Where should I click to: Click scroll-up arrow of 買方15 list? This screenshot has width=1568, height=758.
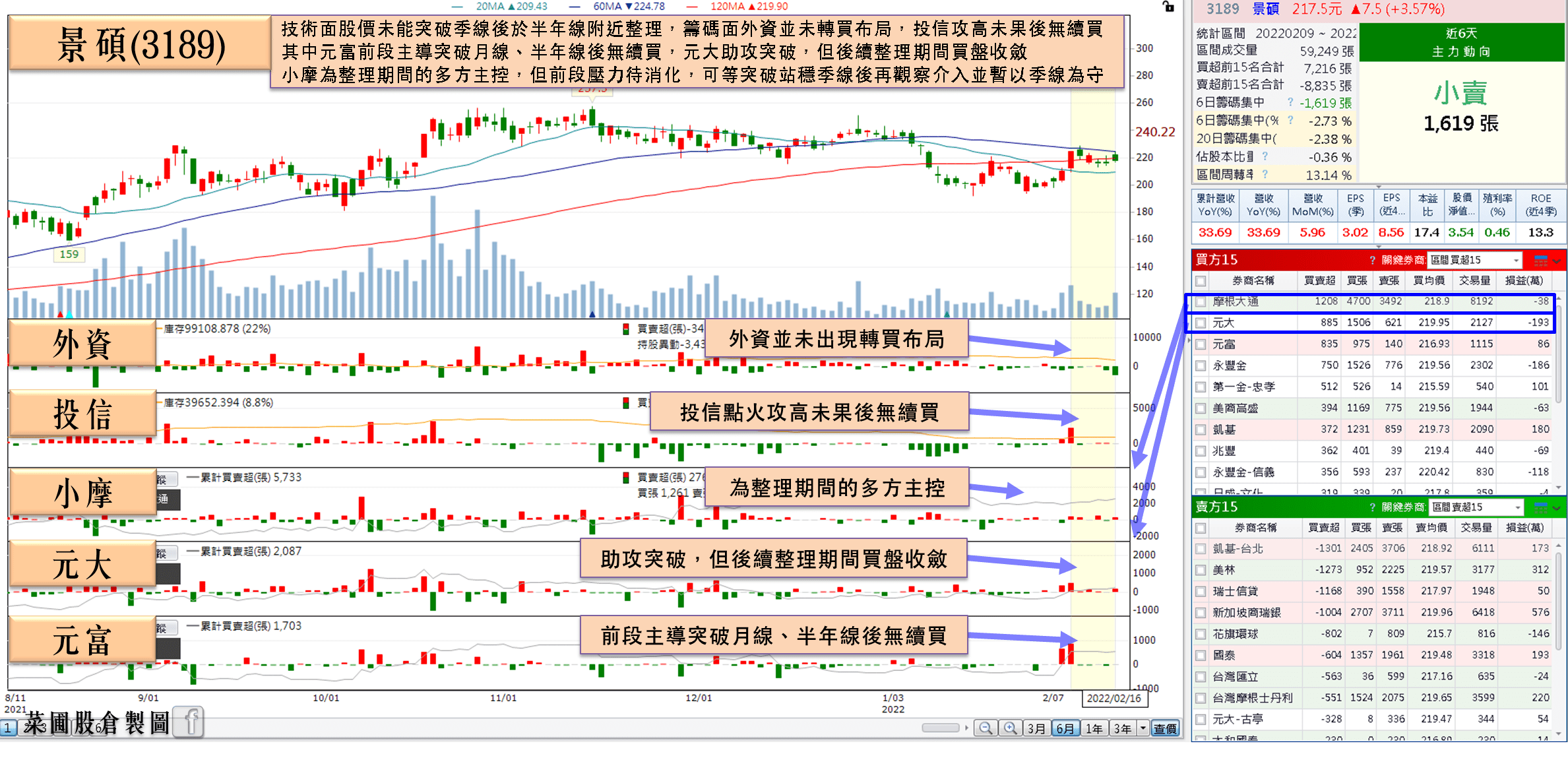[x=1559, y=298]
